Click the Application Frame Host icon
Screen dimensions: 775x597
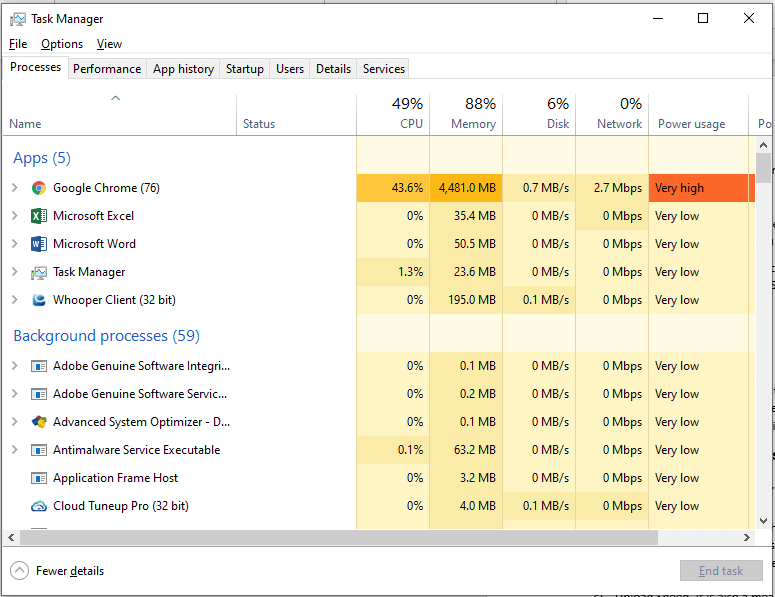click(x=39, y=478)
